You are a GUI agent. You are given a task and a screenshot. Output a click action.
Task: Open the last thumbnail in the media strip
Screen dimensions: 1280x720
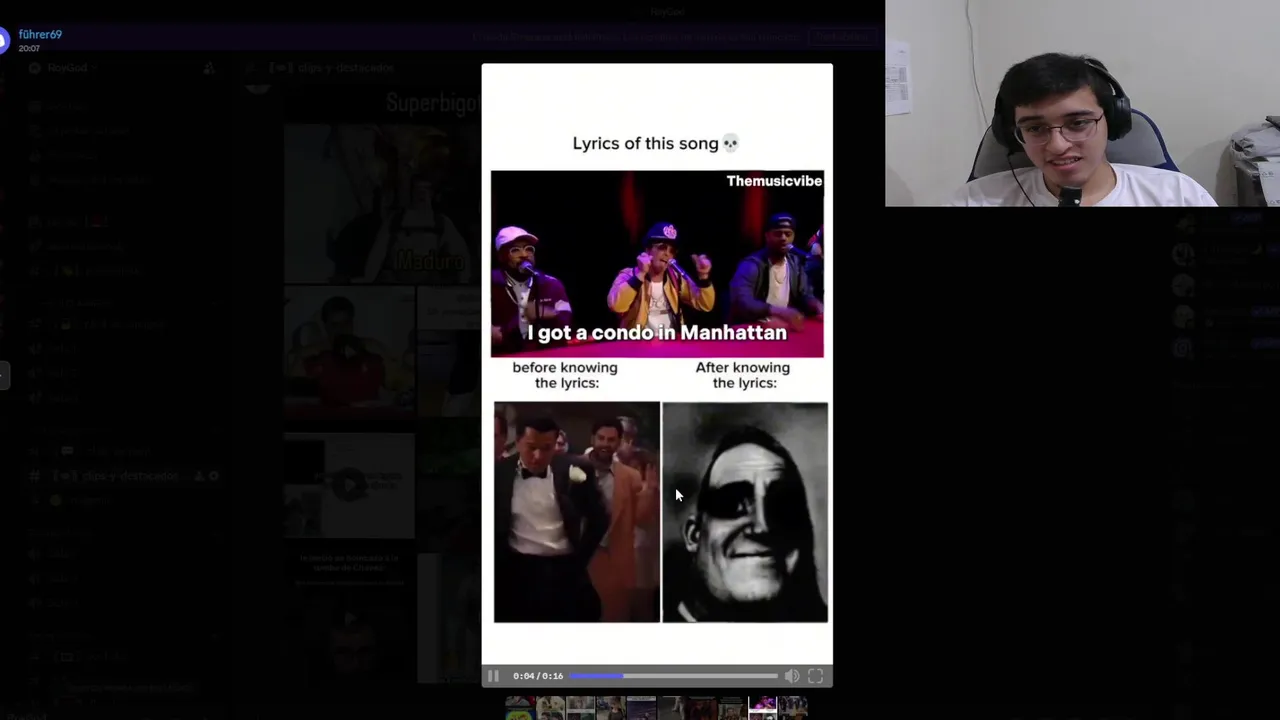coord(792,708)
